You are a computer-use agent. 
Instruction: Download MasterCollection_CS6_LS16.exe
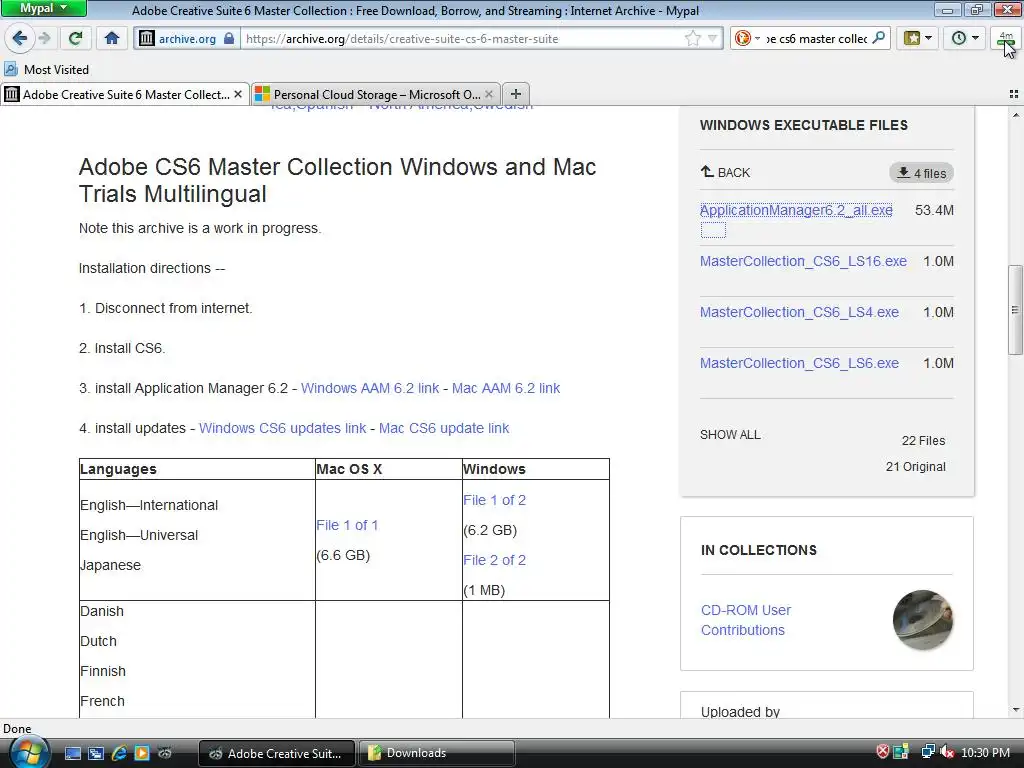coord(803,261)
